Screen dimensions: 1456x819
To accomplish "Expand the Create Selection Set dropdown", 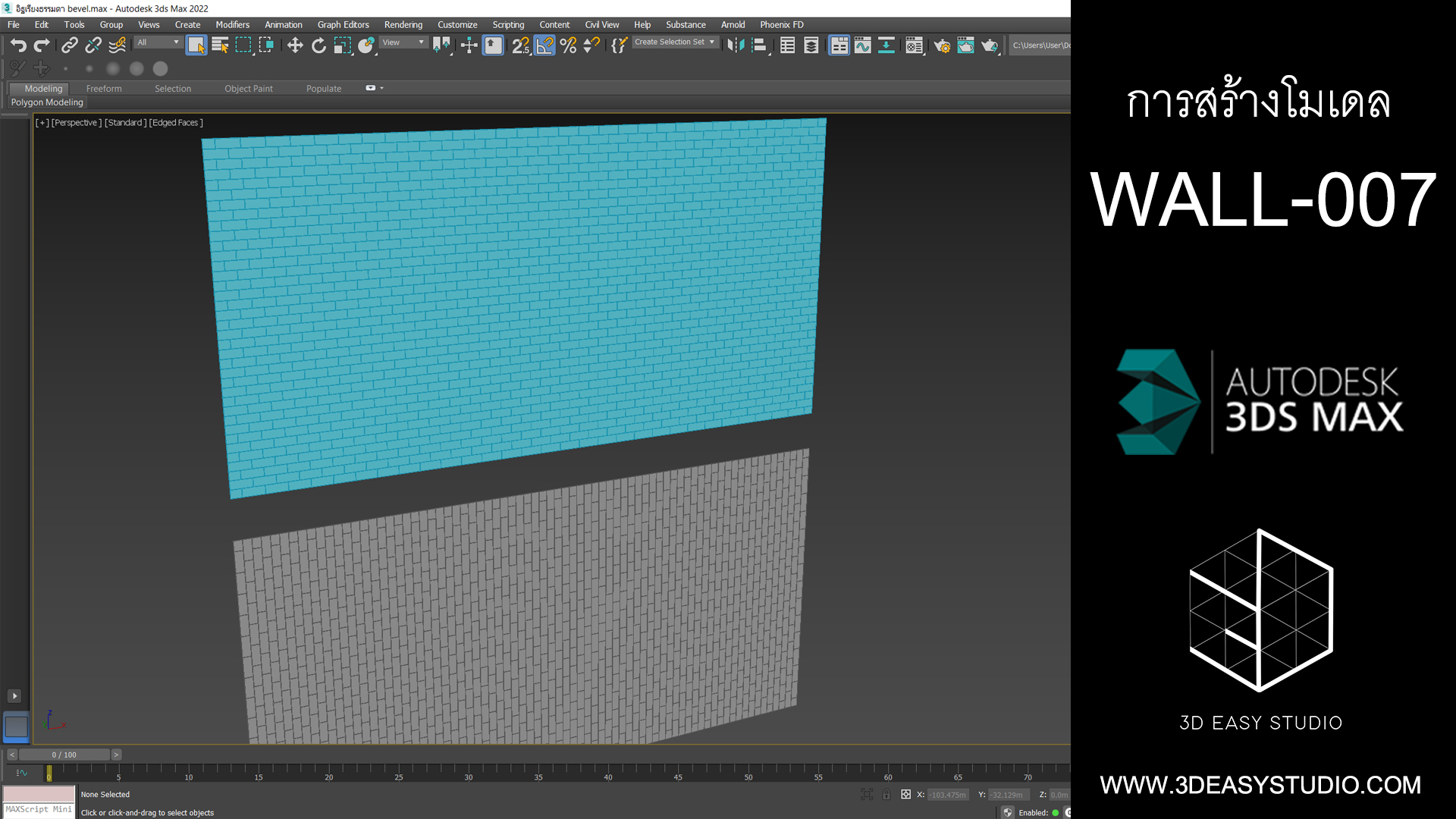I will coord(711,42).
